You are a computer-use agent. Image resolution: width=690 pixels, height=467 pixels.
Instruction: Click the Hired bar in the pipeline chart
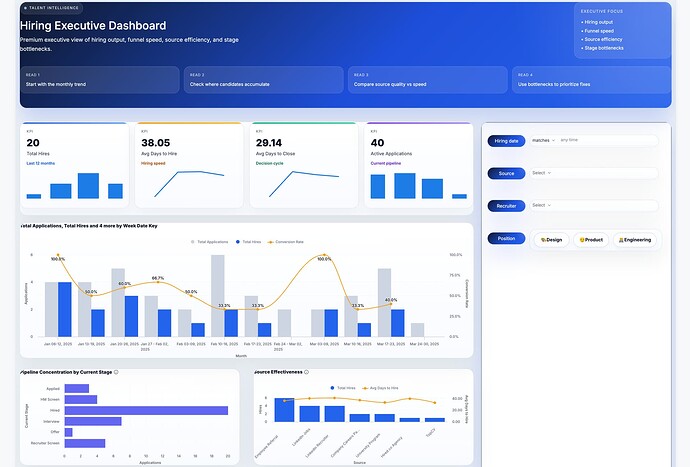click(x=146, y=410)
